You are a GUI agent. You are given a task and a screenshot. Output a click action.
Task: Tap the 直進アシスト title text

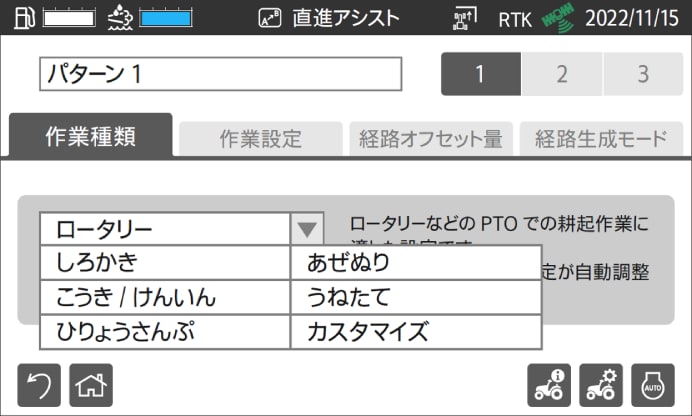click(x=346, y=19)
